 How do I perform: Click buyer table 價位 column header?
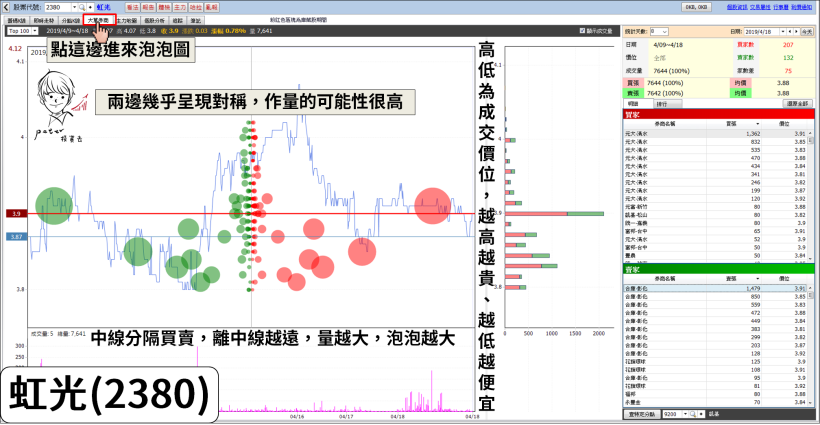(784, 124)
